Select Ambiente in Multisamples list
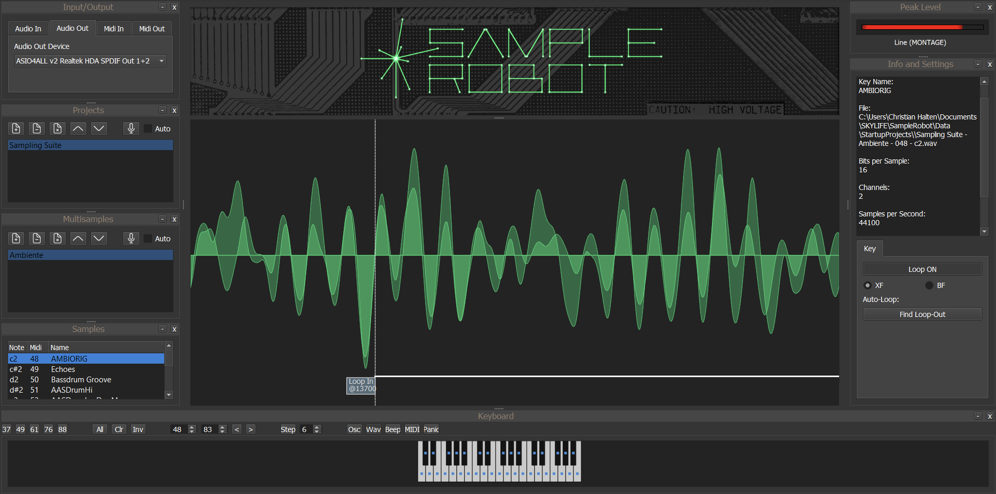 (90, 255)
